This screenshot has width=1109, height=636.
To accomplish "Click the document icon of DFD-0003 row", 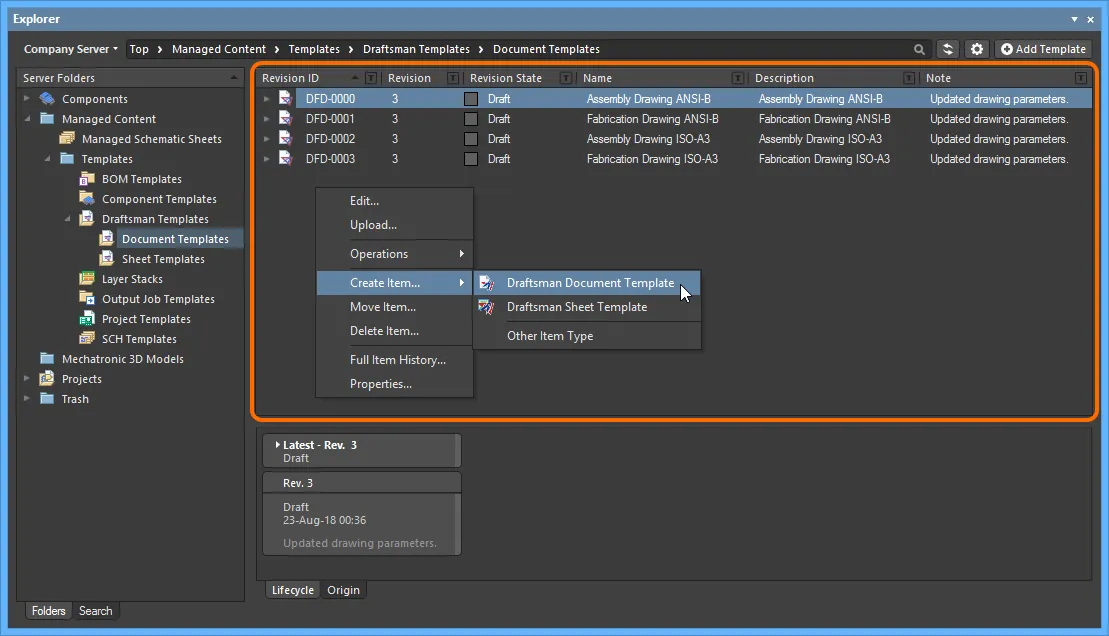I will point(285,158).
